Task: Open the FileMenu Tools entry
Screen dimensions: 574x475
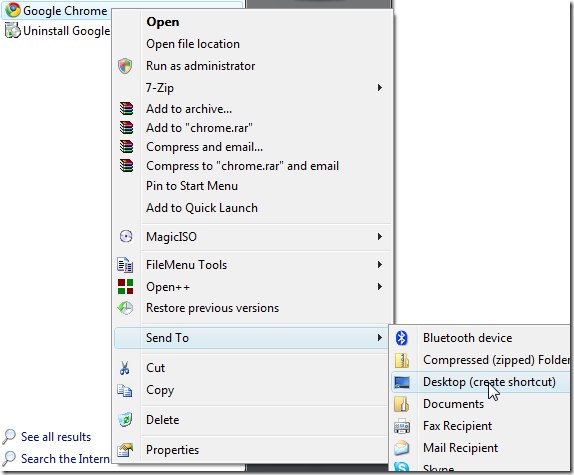Action: [x=253, y=265]
